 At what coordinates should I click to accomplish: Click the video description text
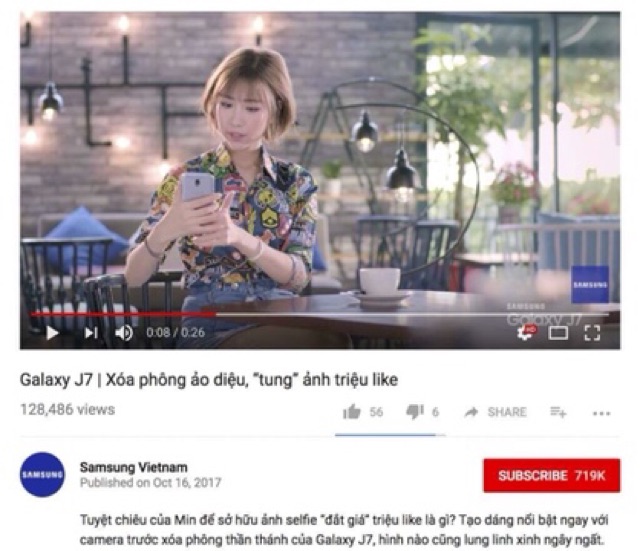click(x=344, y=530)
